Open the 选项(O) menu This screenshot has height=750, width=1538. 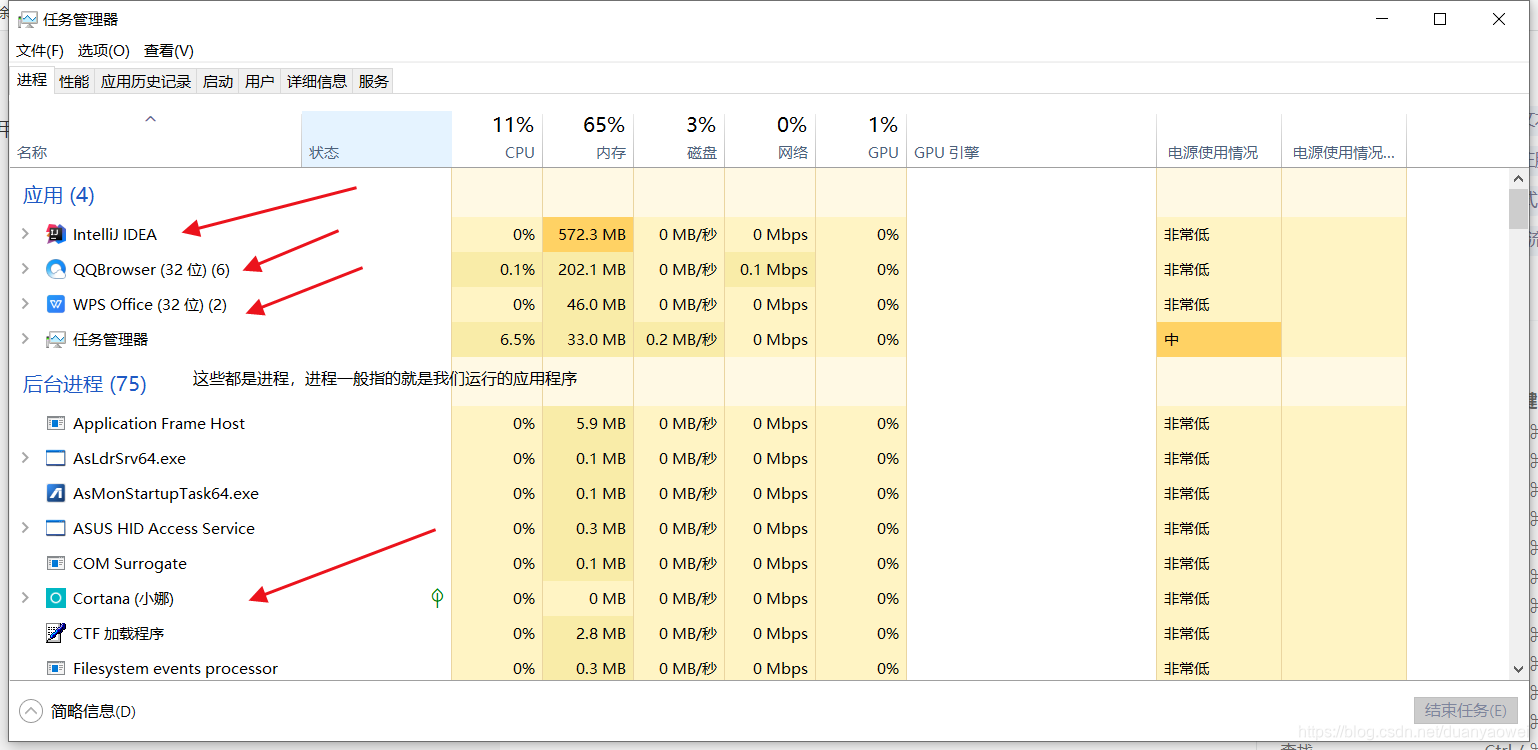click(x=104, y=50)
